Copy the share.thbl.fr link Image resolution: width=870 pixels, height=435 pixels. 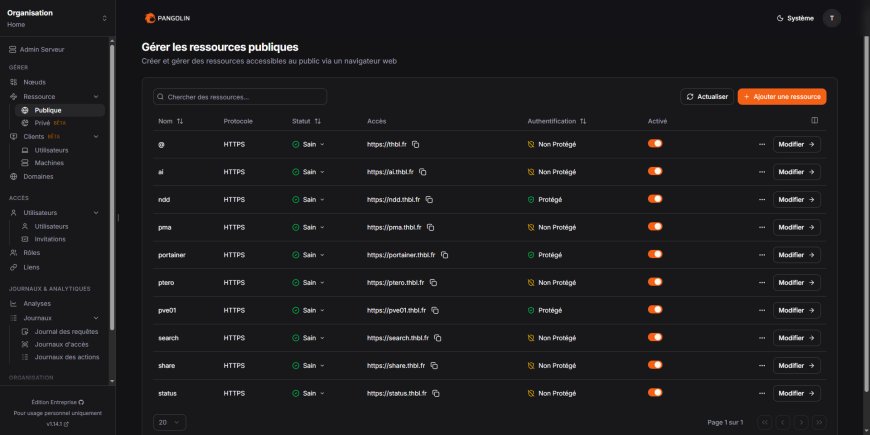point(434,366)
